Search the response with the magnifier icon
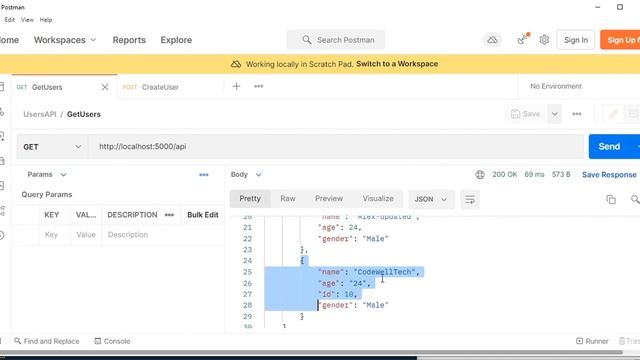Image resolution: width=640 pixels, height=360 pixels. coord(635,199)
